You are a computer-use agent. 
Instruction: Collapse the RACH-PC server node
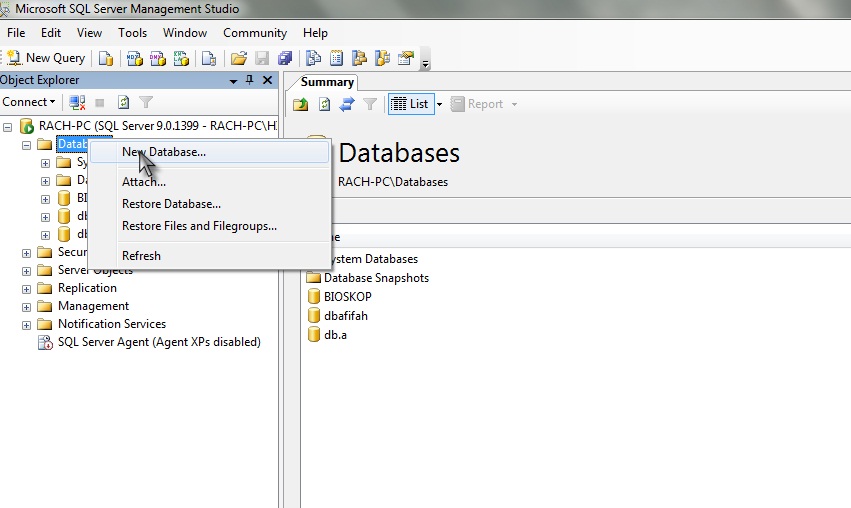point(8,128)
